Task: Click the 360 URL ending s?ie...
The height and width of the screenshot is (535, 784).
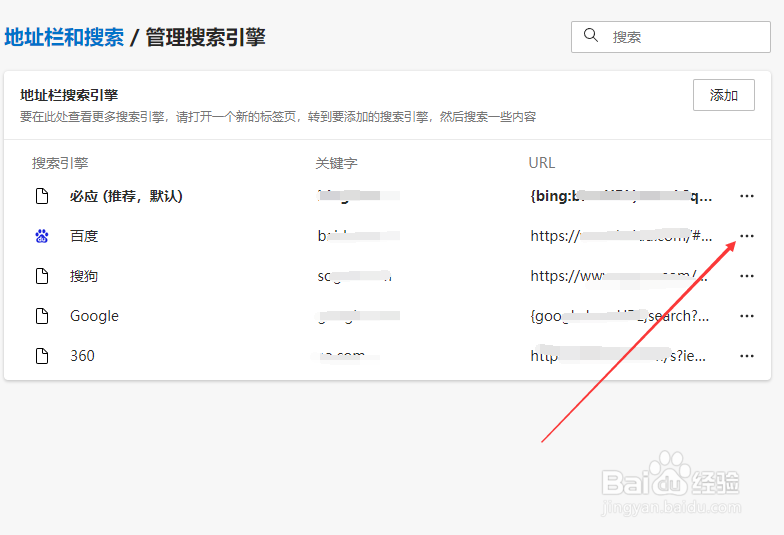Action: point(618,356)
